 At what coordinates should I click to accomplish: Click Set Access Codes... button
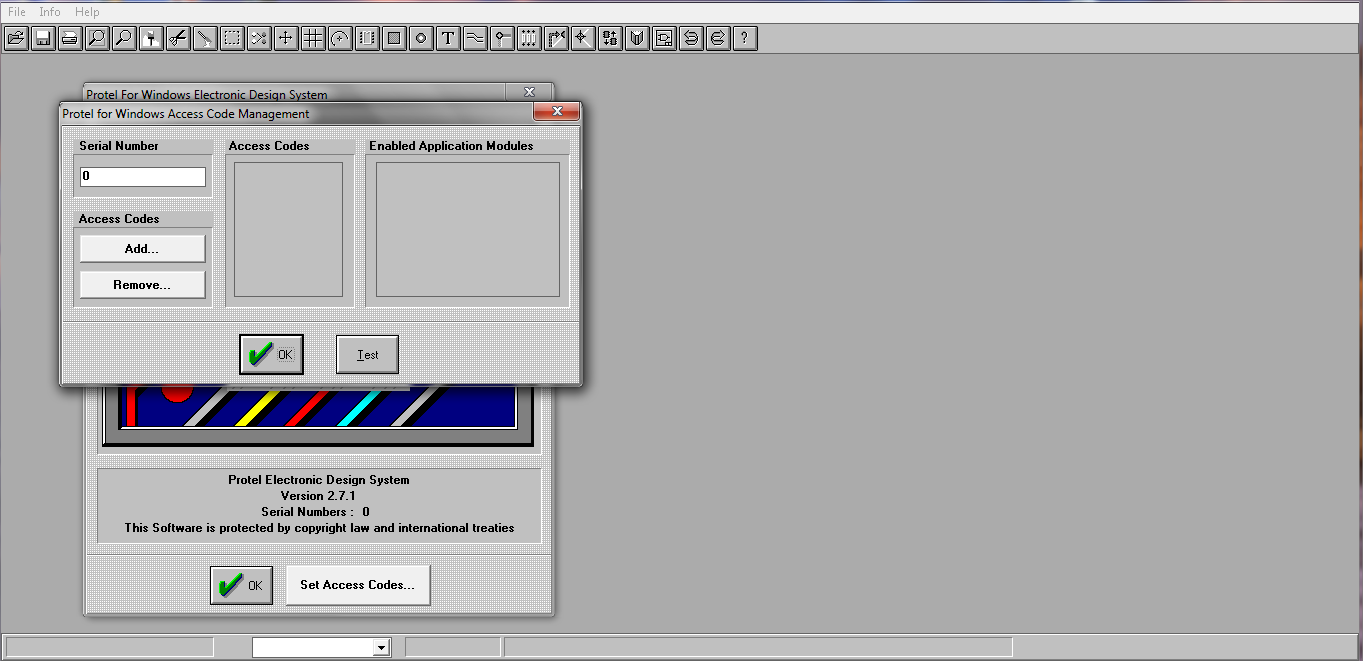pyautogui.click(x=358, y=585)
